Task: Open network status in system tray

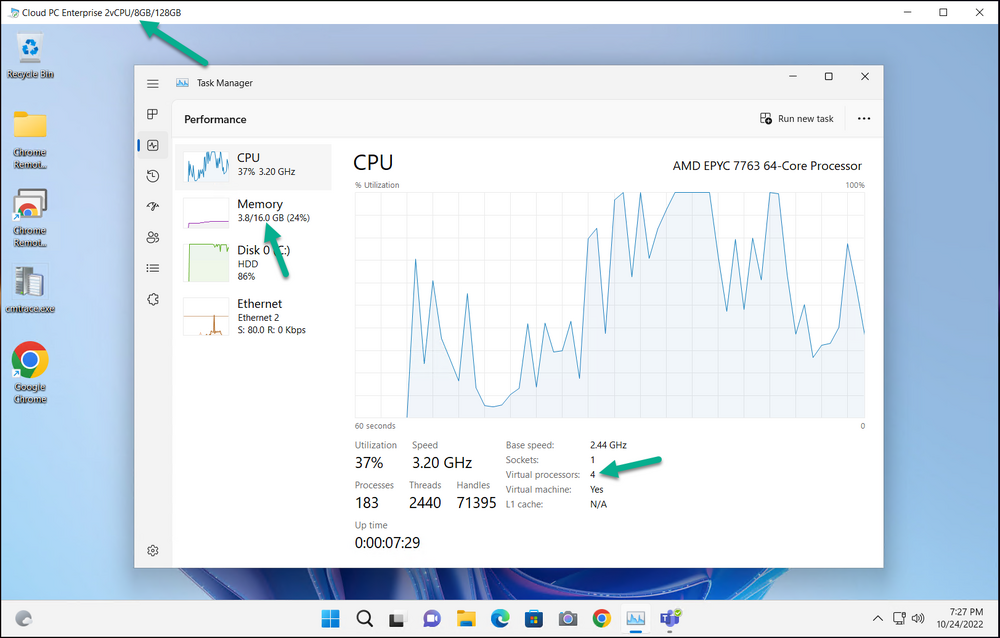Action: (899, 618)
